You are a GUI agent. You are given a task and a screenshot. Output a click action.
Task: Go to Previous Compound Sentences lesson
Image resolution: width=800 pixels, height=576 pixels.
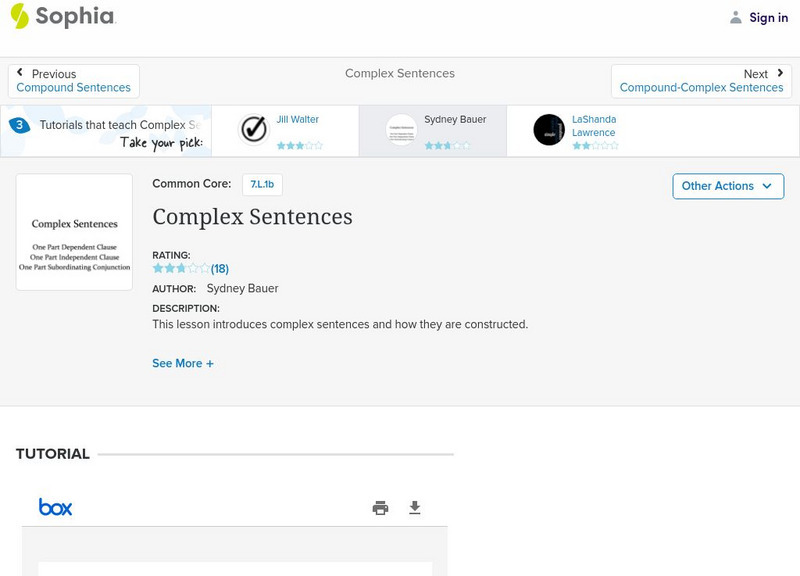[x=74, y=81]
